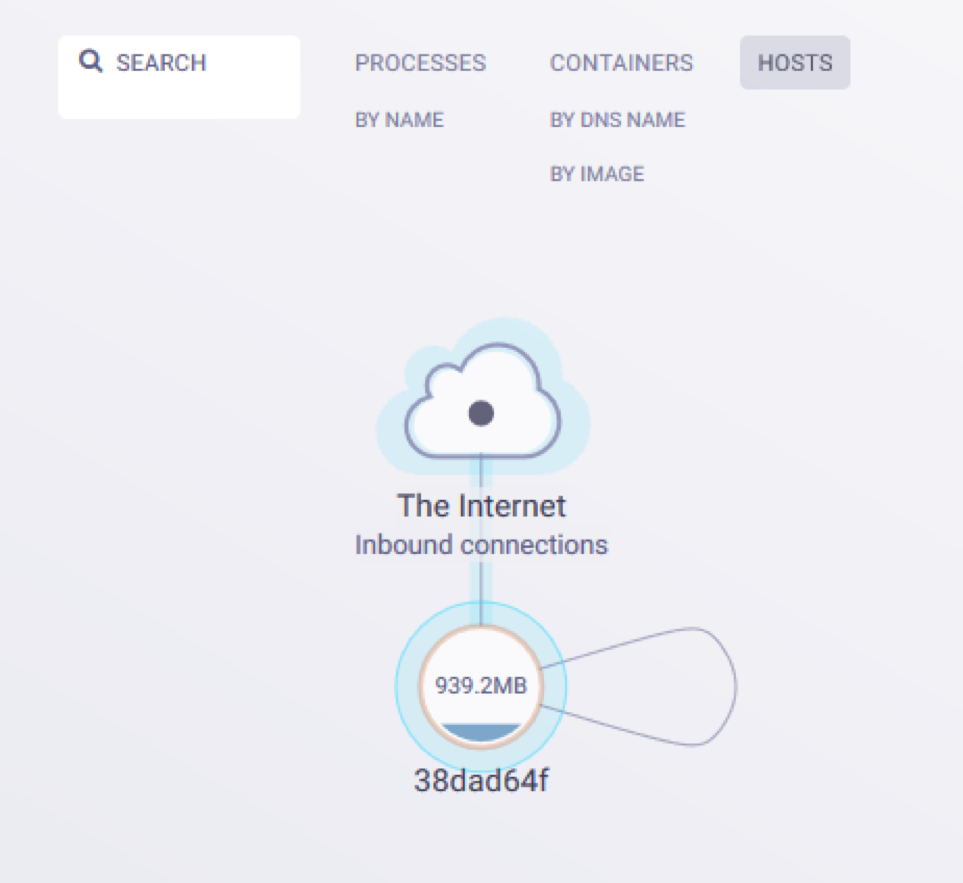Toggle processes grouping BY NAME
Image resolution: width=963 pixels, height=883 pixels.
click(x=399, y=119)
